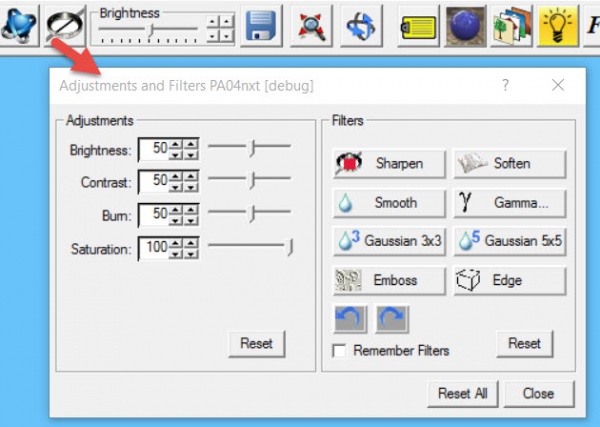Click the Saturation slider thumb
600x427 pixels.
point(290,247)
